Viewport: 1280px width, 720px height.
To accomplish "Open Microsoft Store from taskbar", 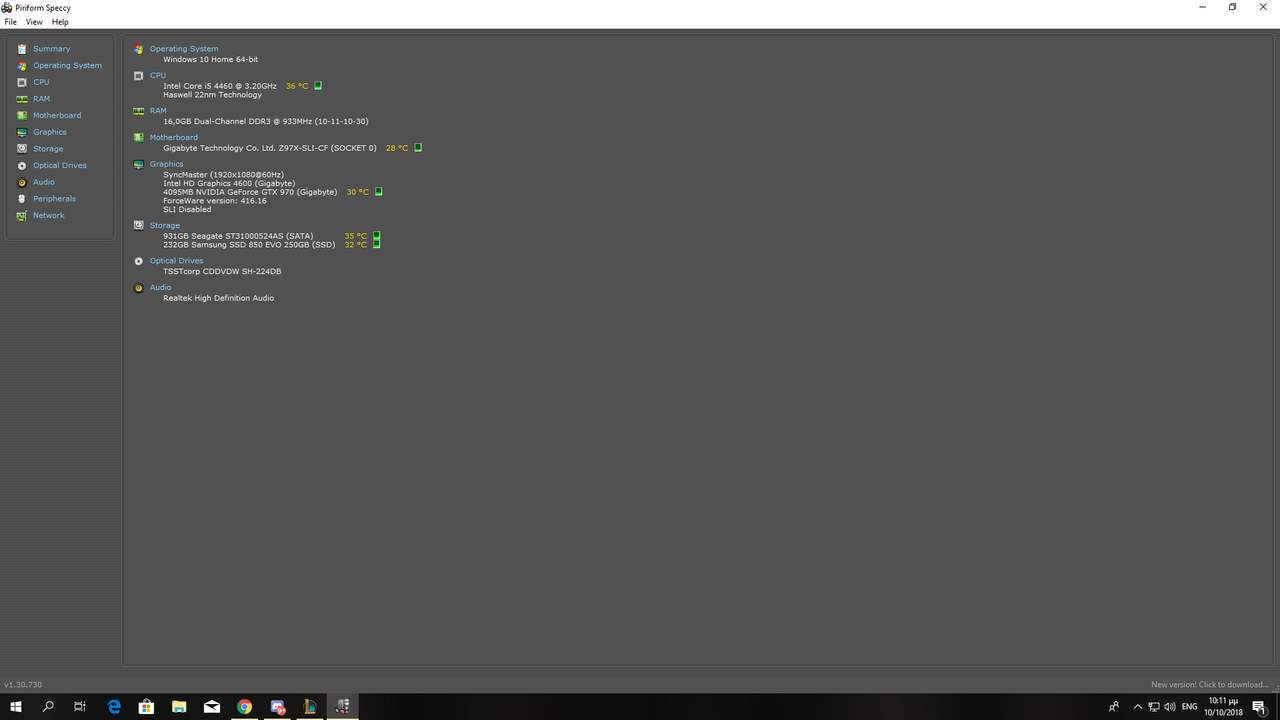I will (146, 707).
